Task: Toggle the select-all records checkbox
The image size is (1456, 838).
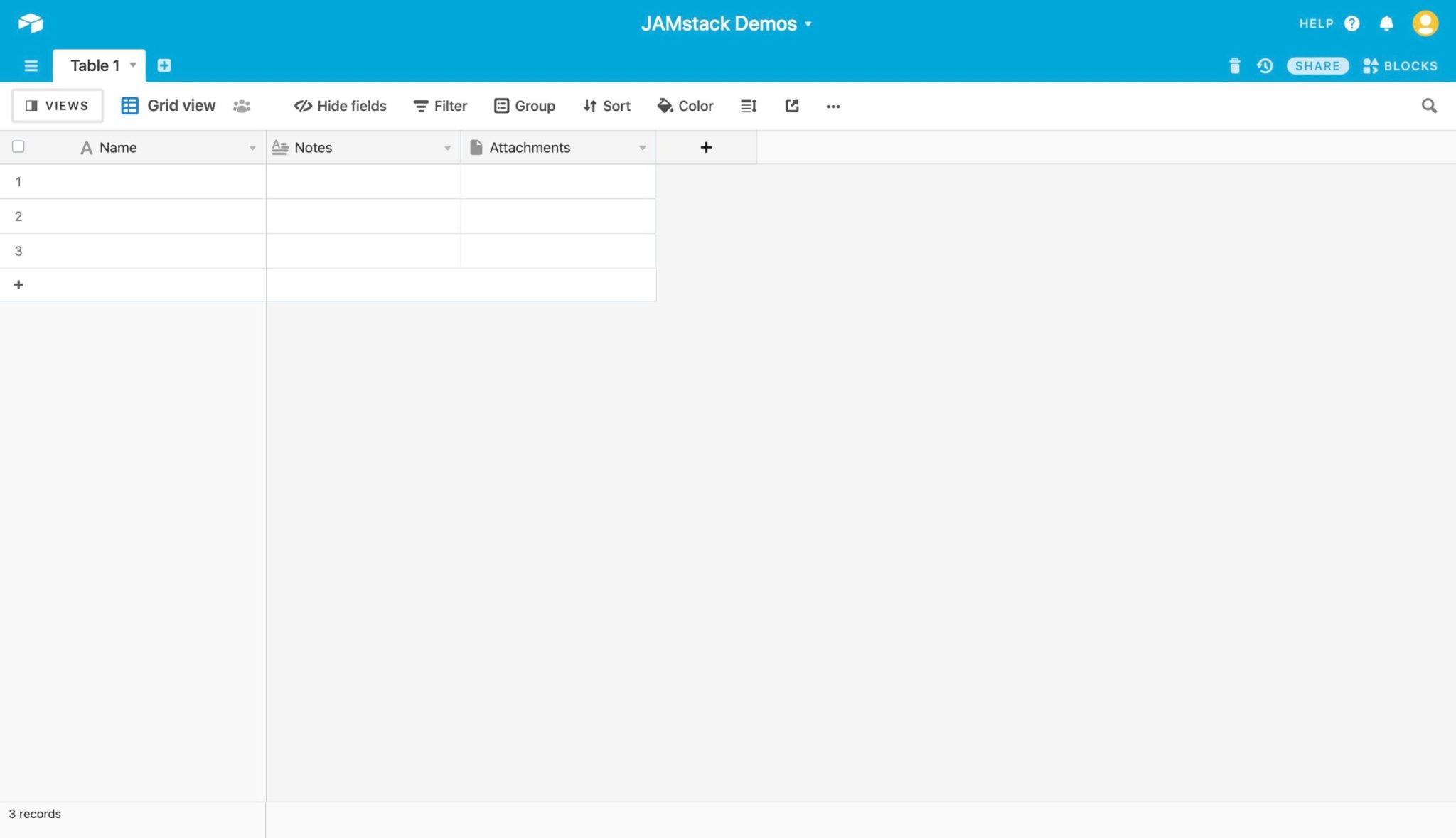Action: [18, 146]
